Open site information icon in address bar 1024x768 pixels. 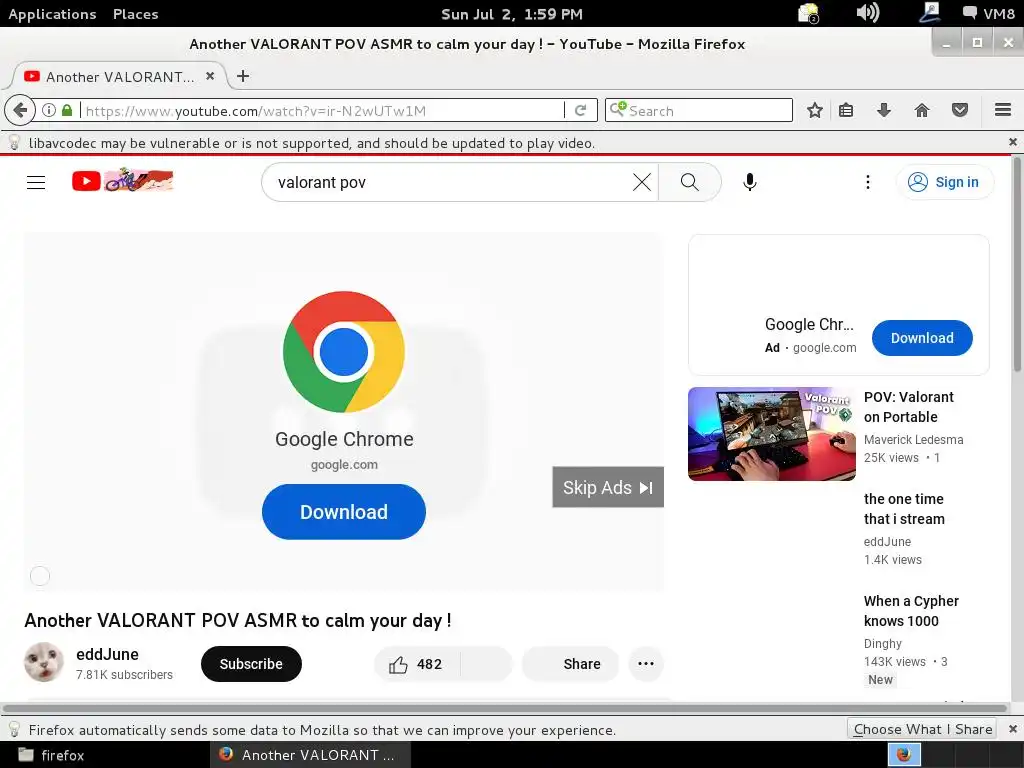coord(48,110)
